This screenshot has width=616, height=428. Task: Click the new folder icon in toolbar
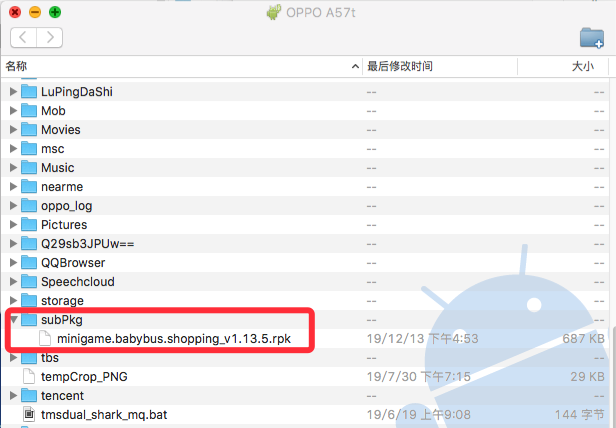click(592, 38)
